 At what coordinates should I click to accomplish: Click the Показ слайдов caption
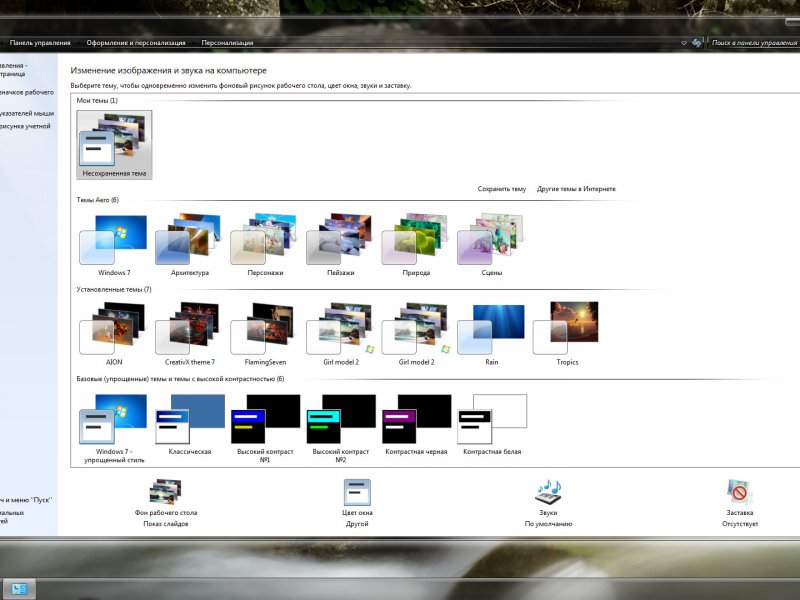166,524
